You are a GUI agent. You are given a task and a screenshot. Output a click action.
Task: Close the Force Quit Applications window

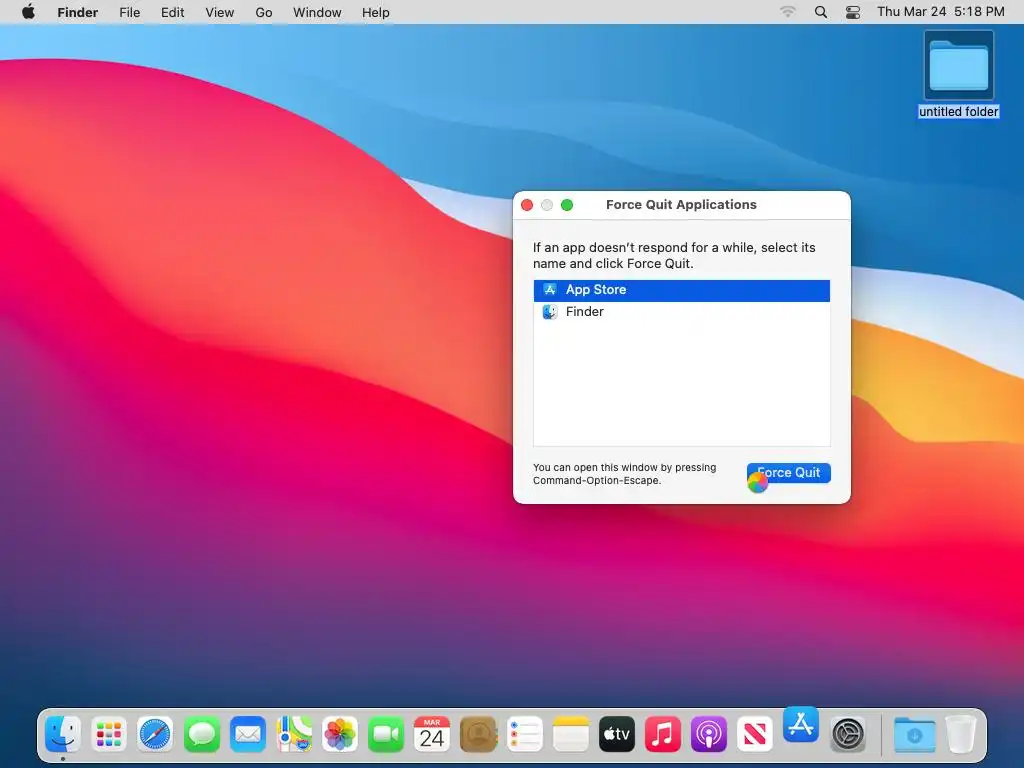(527, 205)
